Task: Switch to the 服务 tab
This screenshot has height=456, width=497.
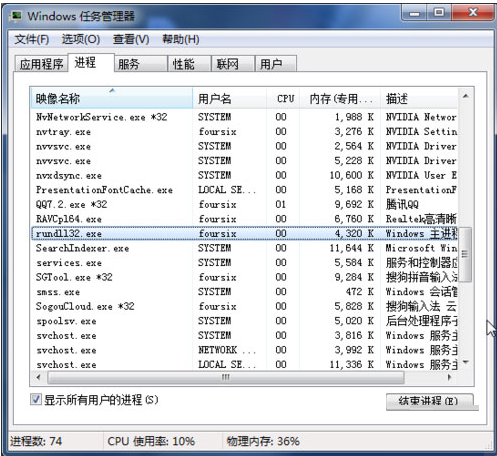Action: (x=140, y=64)
